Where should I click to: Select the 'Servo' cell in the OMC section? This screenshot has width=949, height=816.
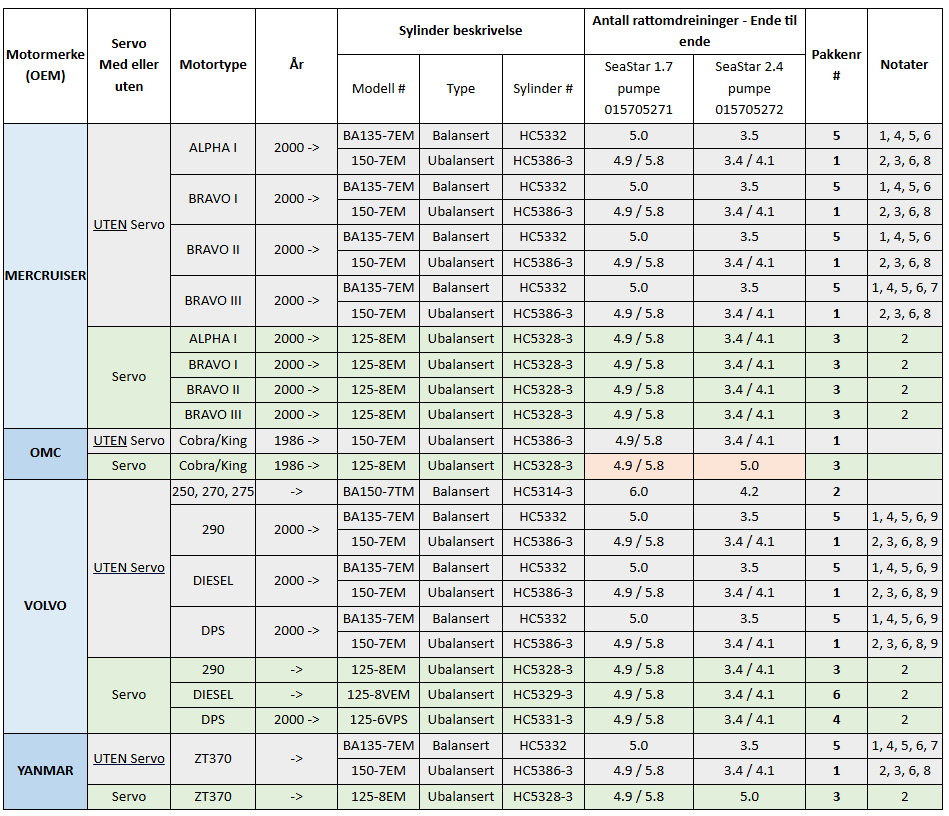tap(129, 466)
